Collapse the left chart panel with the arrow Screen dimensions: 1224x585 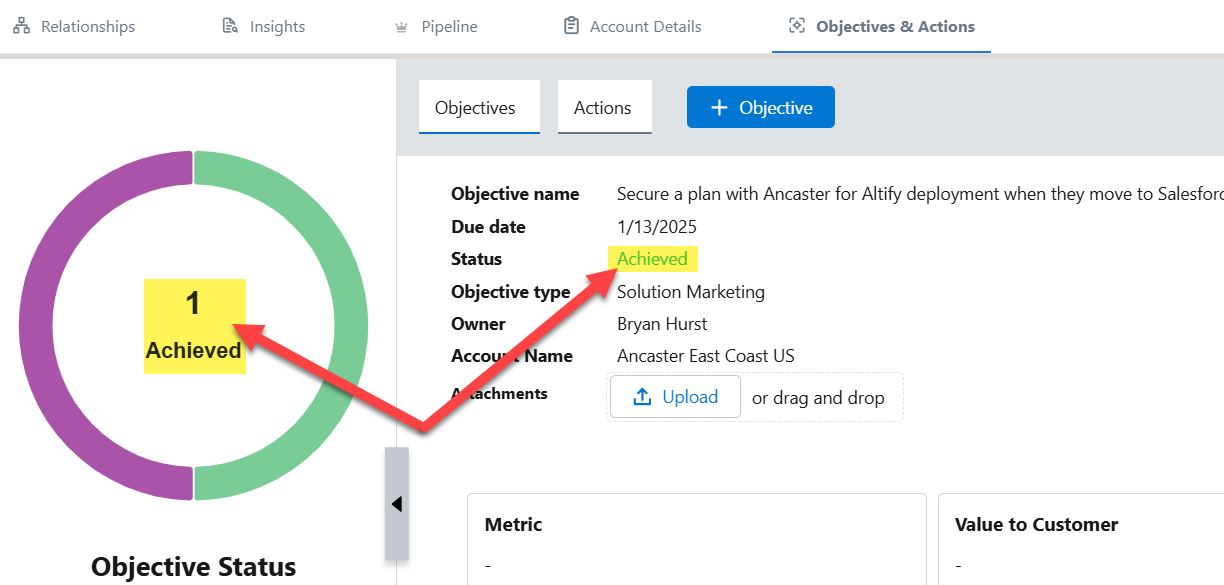(x=397, y=504)
